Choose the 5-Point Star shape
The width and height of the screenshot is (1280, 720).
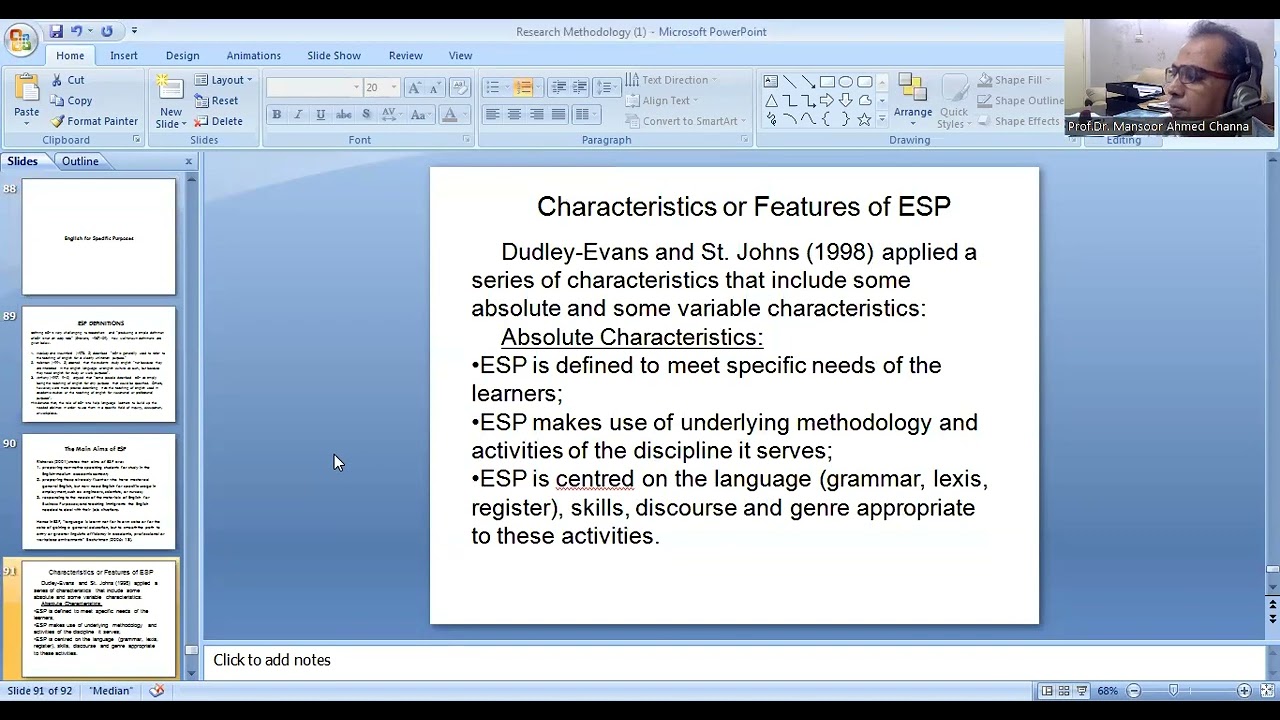point(864,119)
